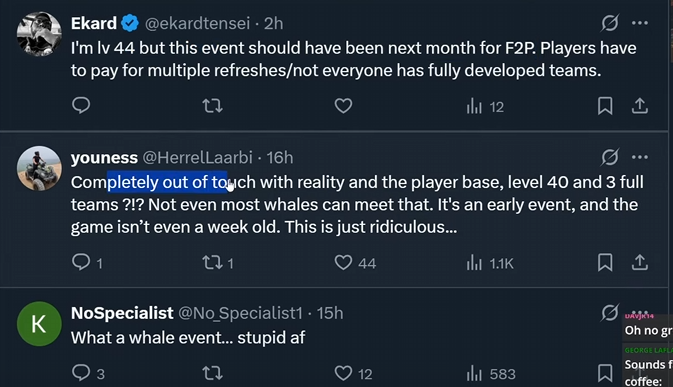The width and height of the screenshot is (673, 387).
Task: Retweet Ekard's post about F2P
Action: (212, 106)
